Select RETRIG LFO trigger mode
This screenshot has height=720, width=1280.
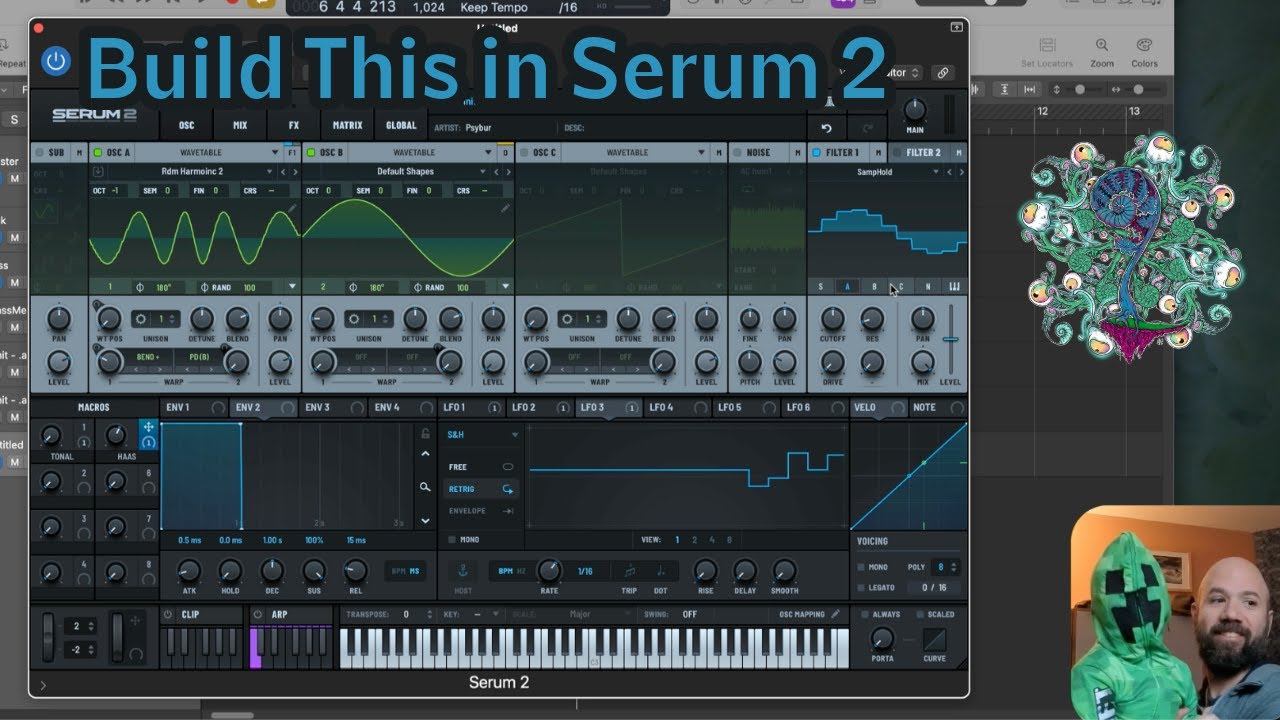click(481, 489)
